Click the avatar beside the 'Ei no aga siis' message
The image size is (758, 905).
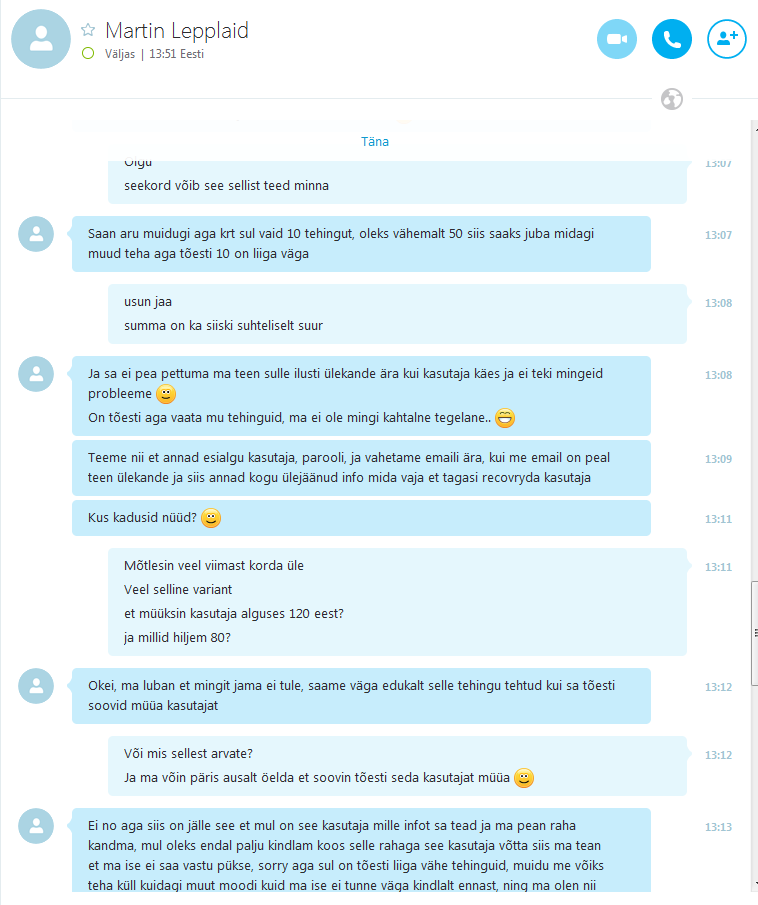tap(36, 826)
